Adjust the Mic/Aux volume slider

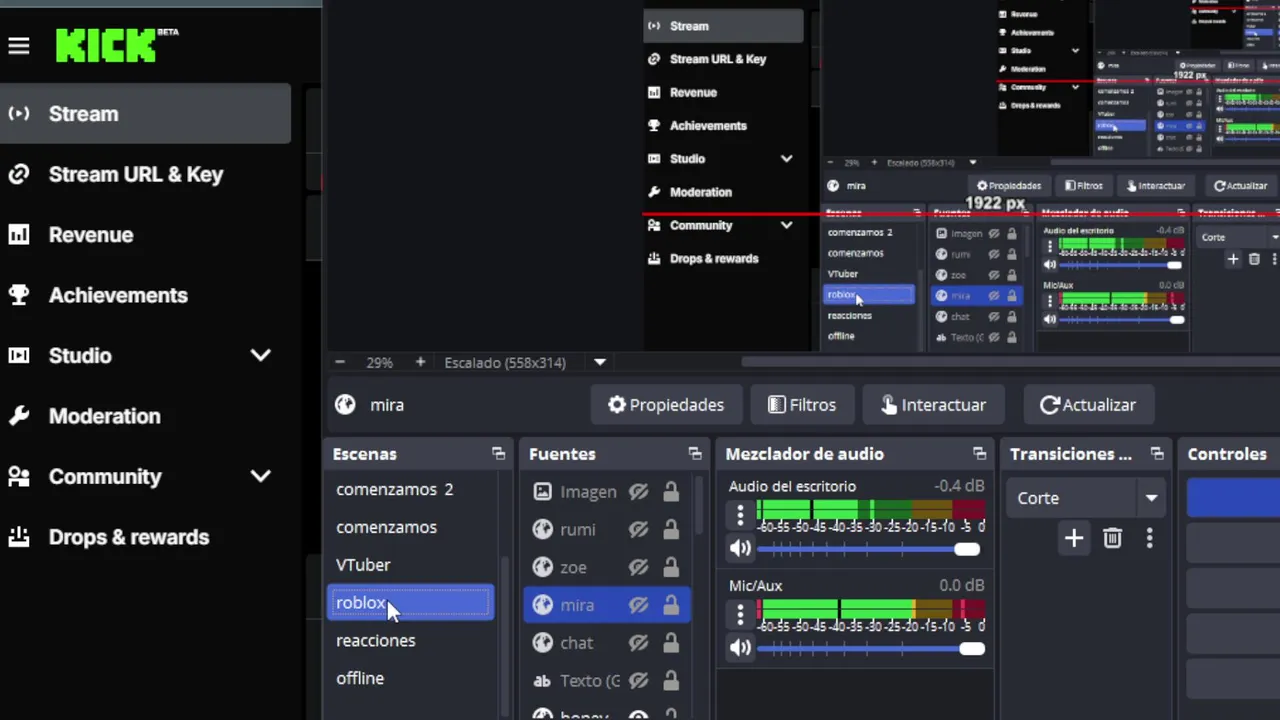point(870,649)
